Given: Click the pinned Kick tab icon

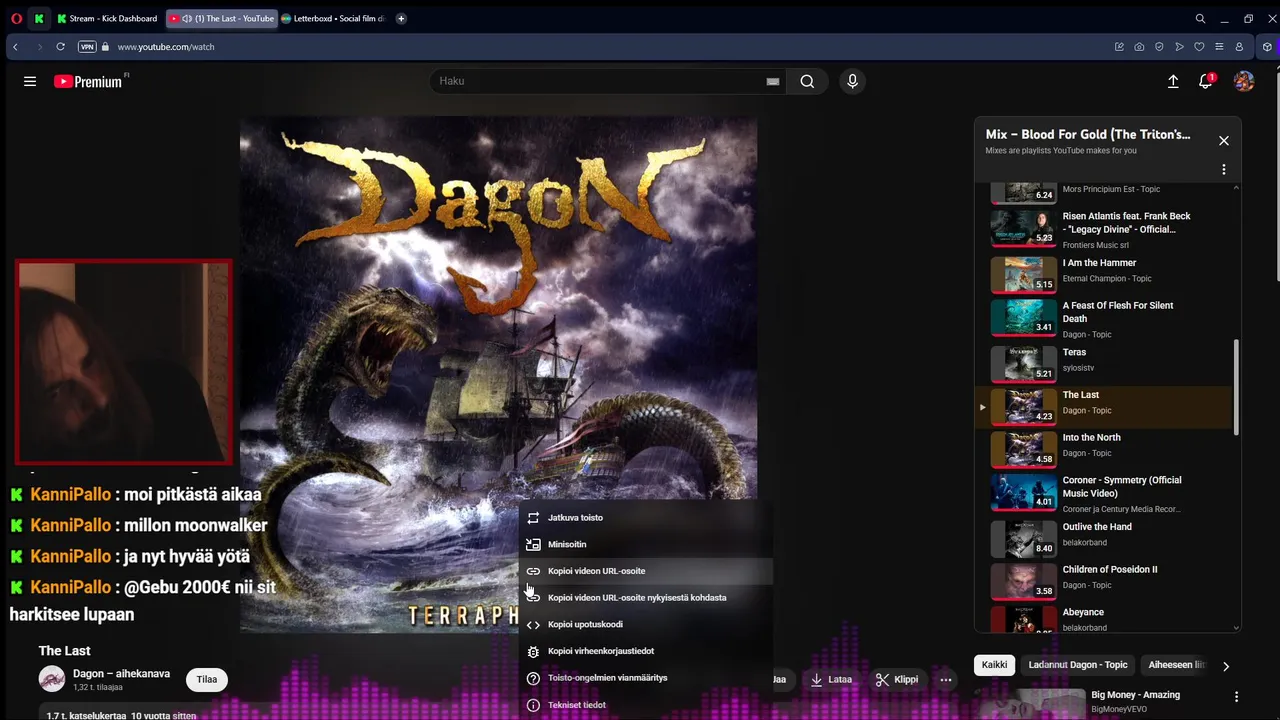Looking at the screenshot, I should coord(39,18).
